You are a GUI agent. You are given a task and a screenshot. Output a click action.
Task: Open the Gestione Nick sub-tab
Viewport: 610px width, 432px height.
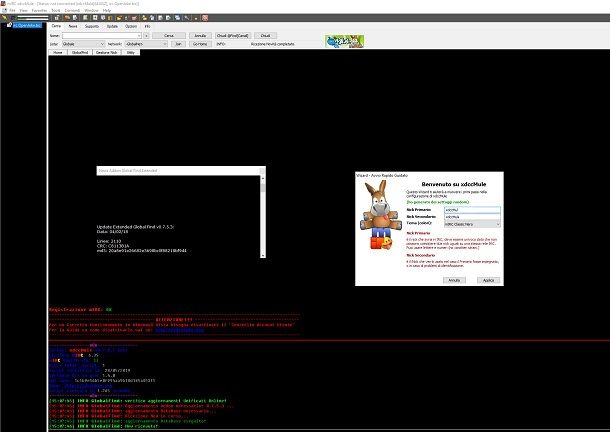[107, 52]
